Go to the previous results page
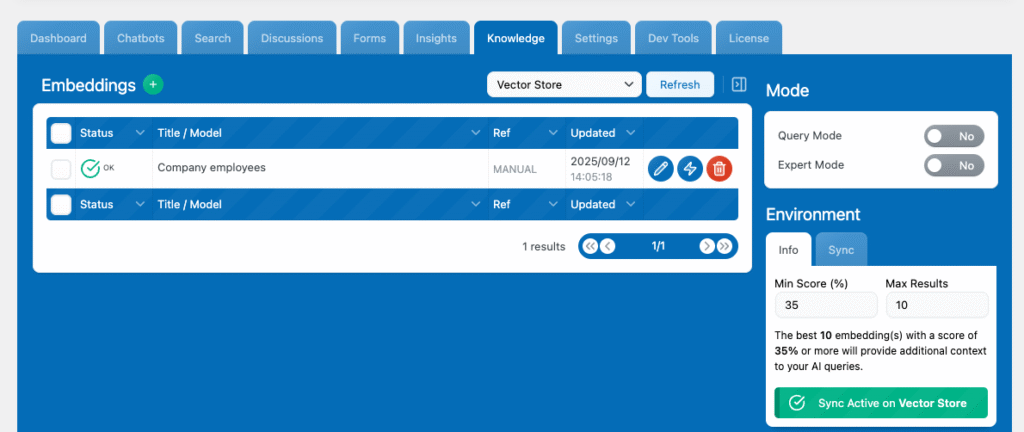Screen dimensions: 1024x432 (608, 246)
